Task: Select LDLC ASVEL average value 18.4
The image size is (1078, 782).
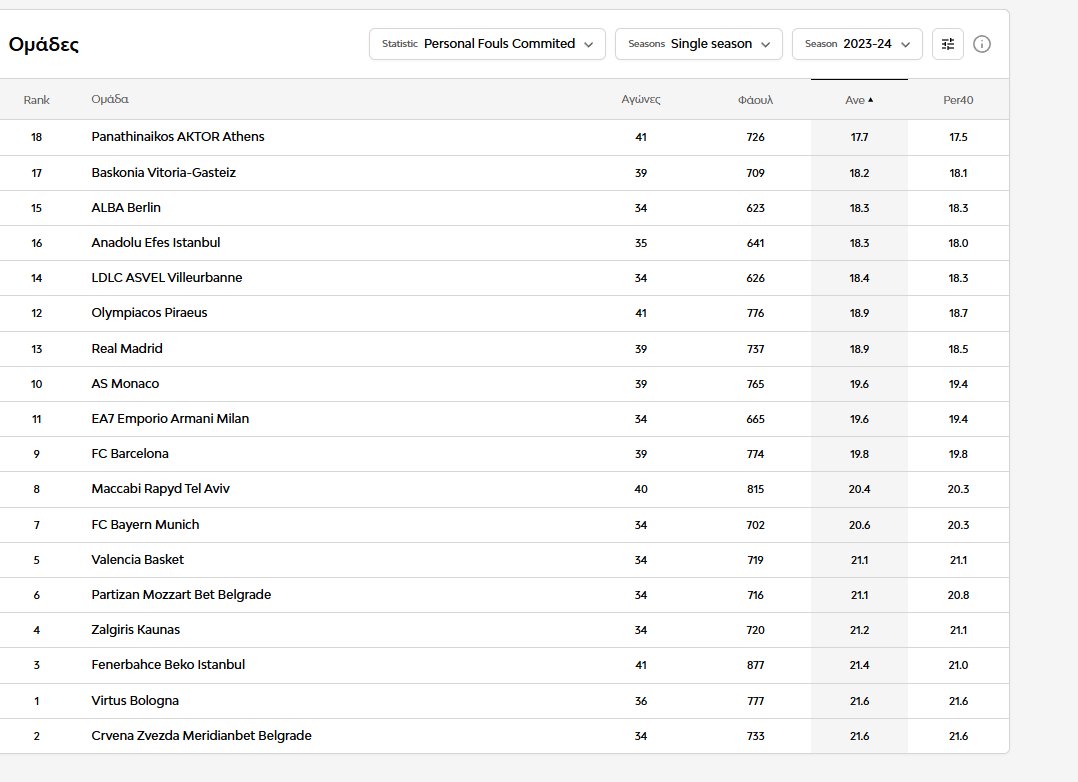Action: coord(859,278)
